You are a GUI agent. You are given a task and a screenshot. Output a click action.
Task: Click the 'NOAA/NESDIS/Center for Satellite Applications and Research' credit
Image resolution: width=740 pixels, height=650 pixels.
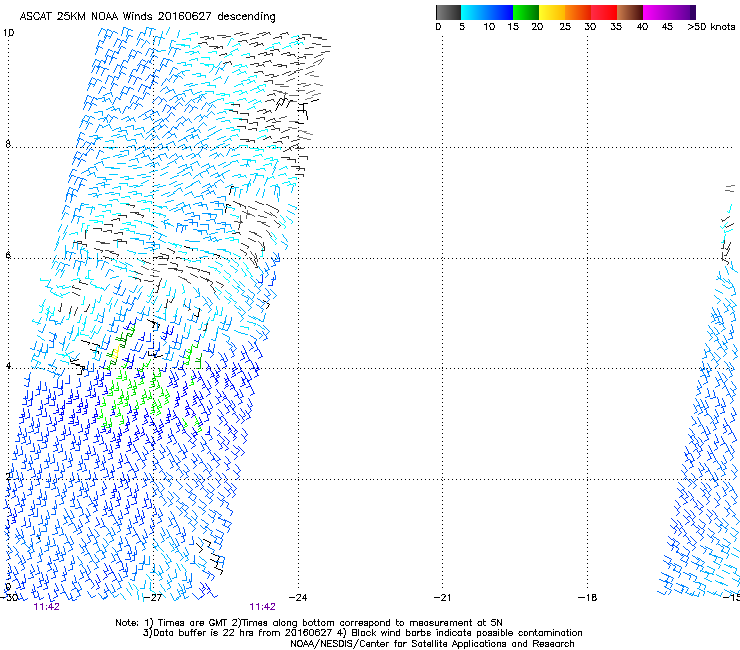432,644
